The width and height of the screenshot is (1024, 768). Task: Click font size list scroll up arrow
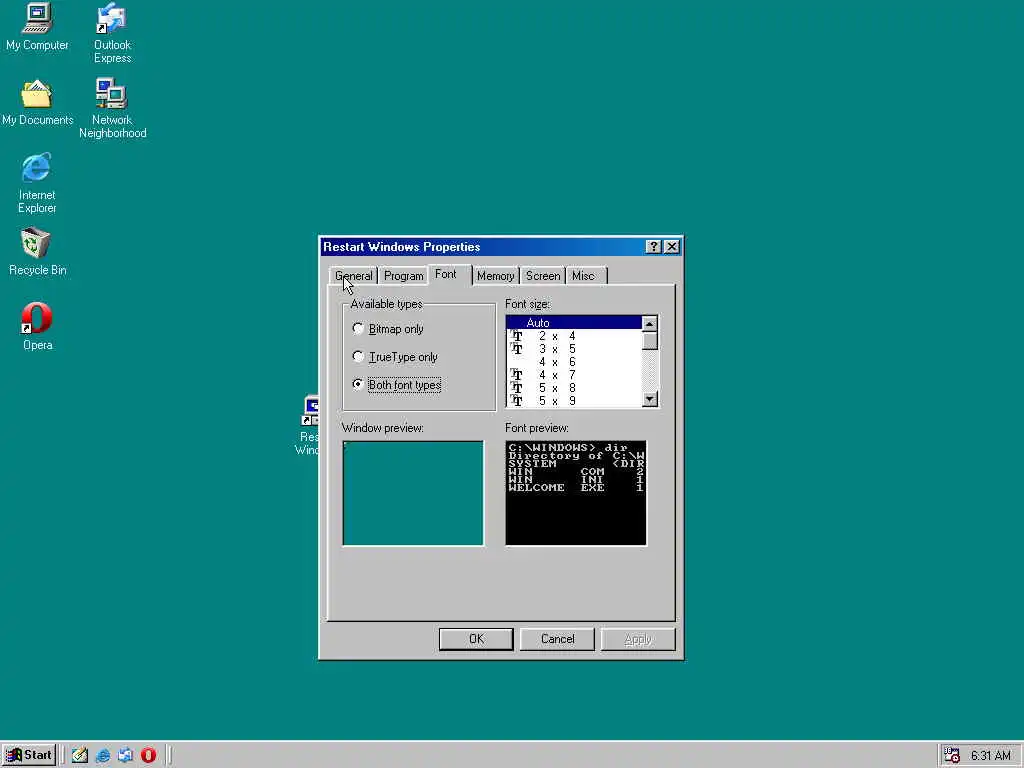[x=649, y=324]
